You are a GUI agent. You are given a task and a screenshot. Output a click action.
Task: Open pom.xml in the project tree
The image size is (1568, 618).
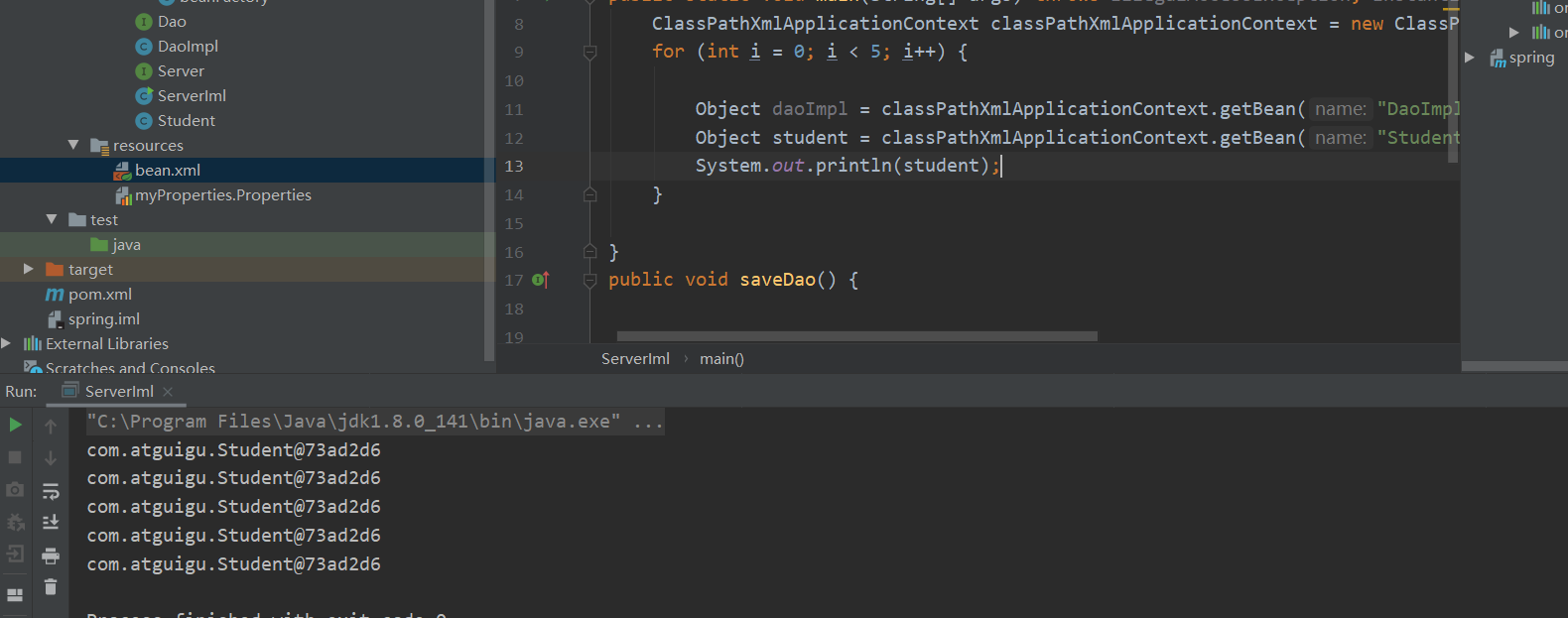click(x=99, y=295)
